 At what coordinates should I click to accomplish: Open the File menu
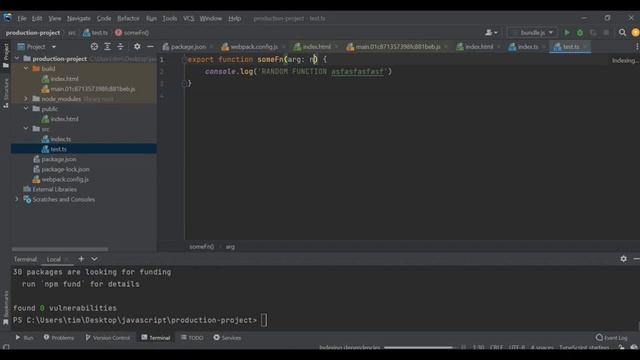(22, 18)
